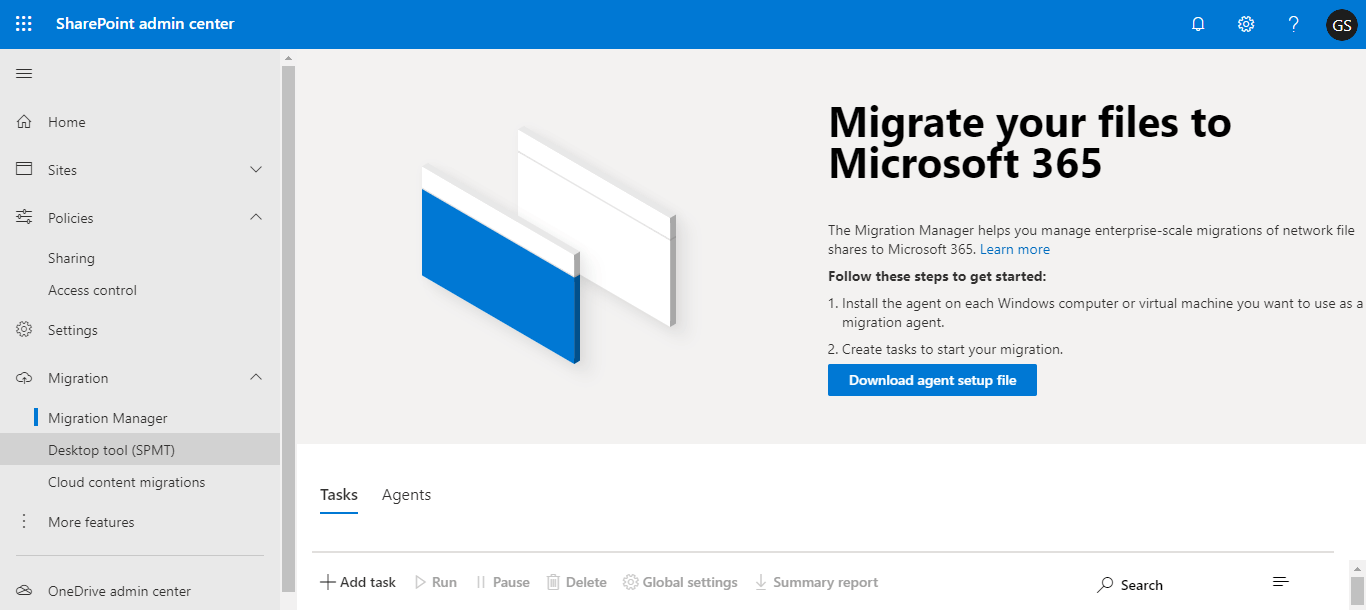Open the app launcher waffle icon

tap(24, 24)
